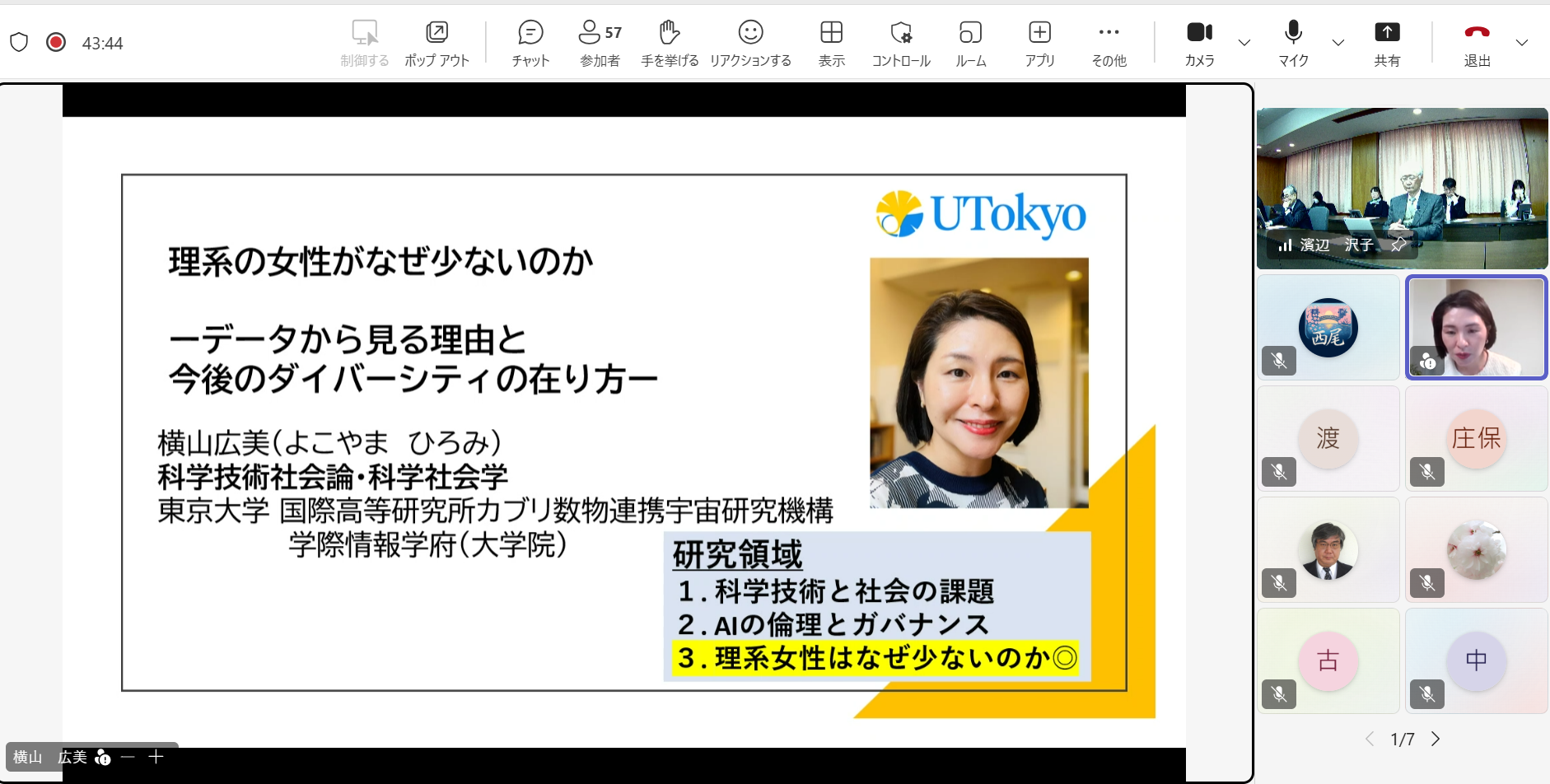Raise your hand with 手を挙げる

tap(670, 43)
